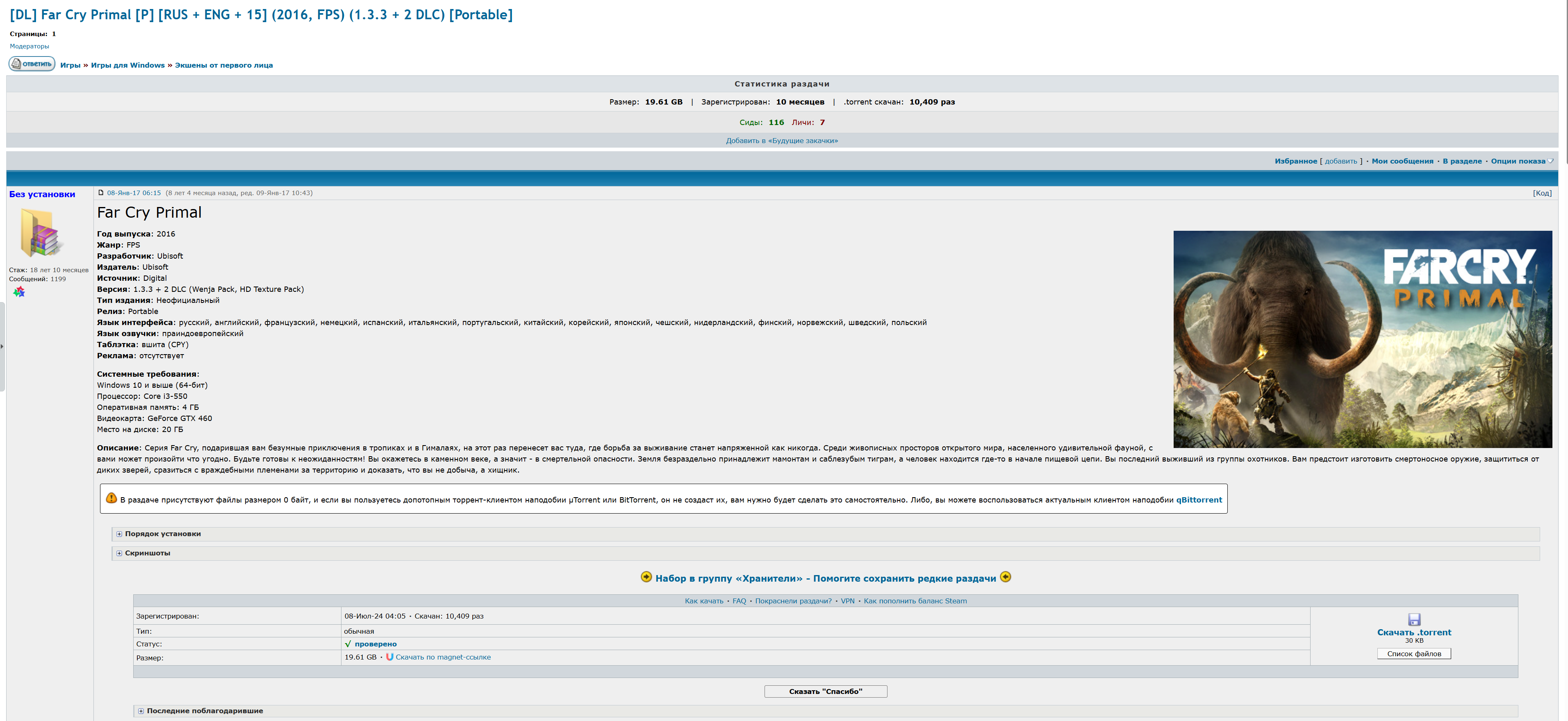1568x721 pixels.
Task: Click добавить to add to favorites
Action: [1341, 161]
